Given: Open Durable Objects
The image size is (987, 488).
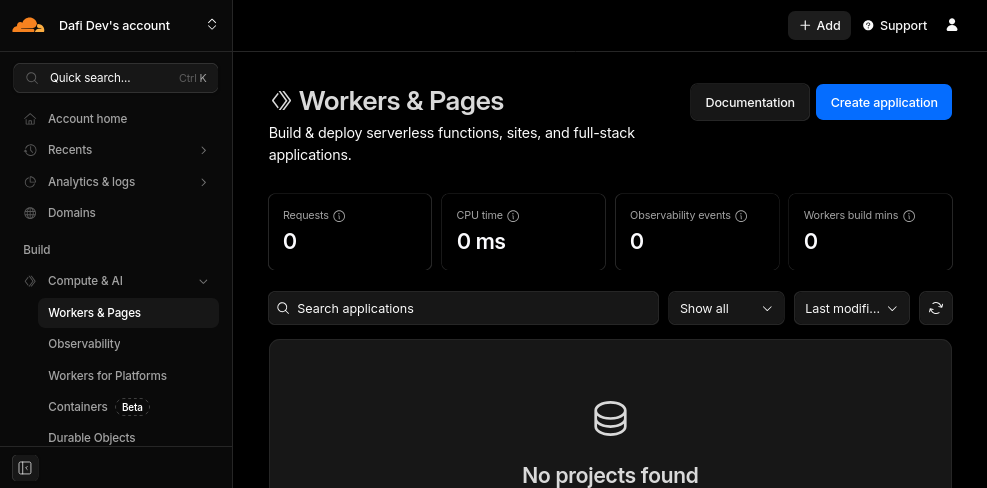Looking at the screenshot, I should click(92, 438).
